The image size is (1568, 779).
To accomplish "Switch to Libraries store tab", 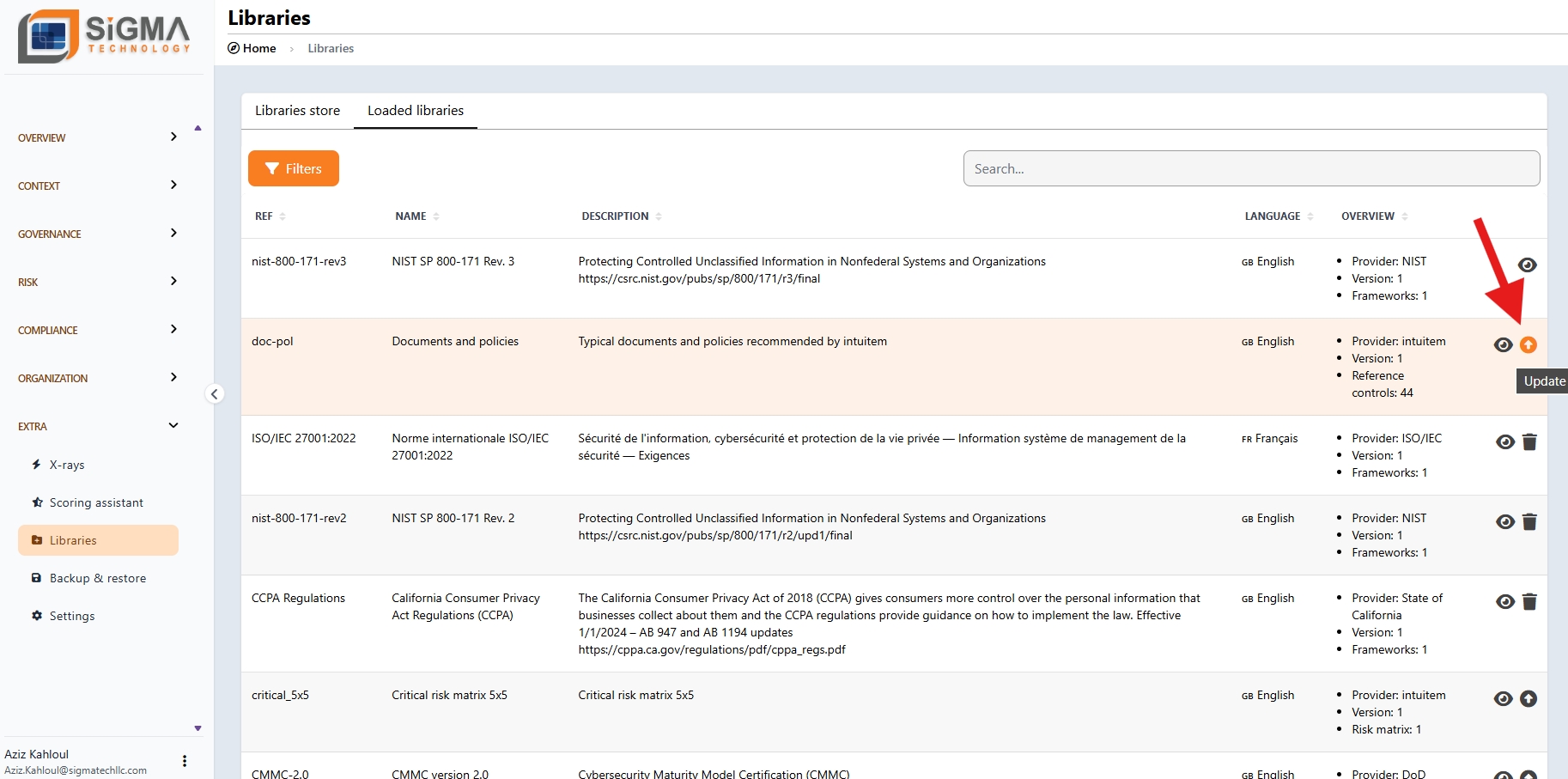I will 297,111.
